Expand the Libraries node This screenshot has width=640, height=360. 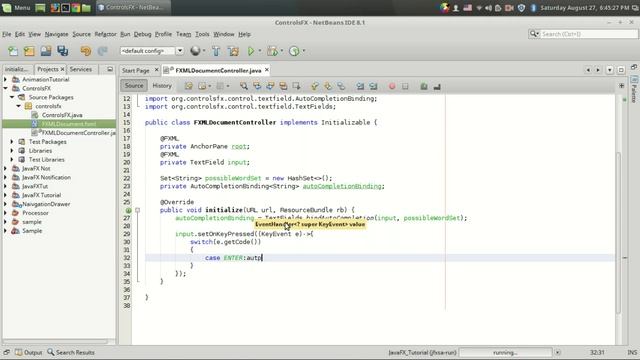(12, 151)
